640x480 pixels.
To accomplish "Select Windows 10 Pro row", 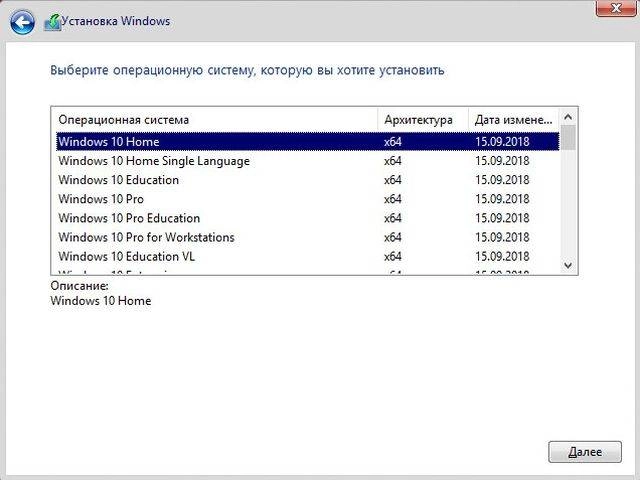I will [308, 199].
